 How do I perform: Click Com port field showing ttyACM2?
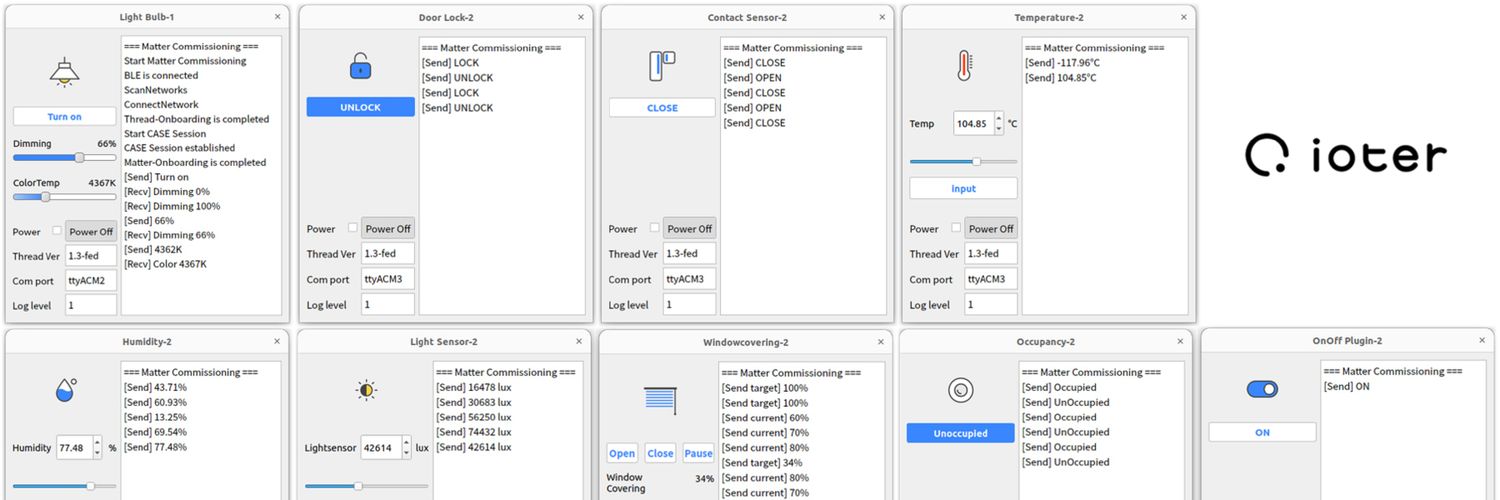tap(91, 281)
